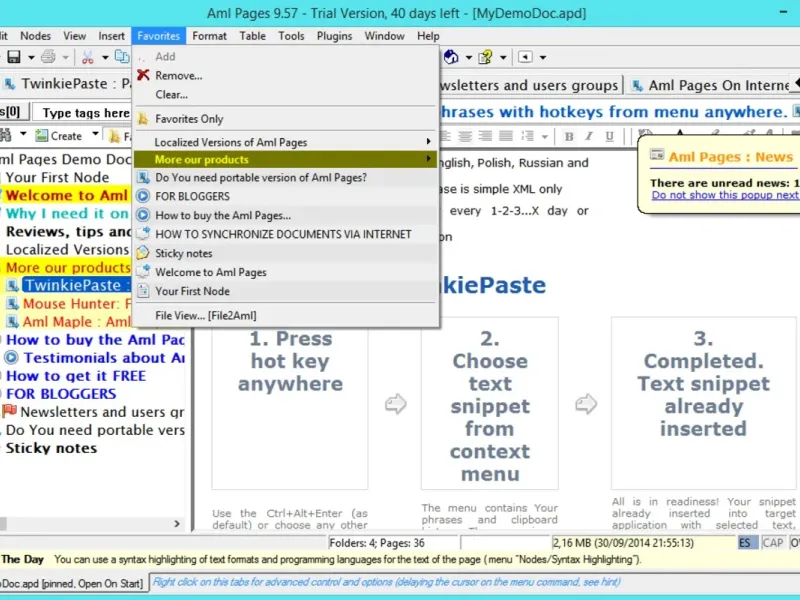Screen dimensions: 800x600
Task: Expand the More our products submenu
Action: click(x=286, y=159)
